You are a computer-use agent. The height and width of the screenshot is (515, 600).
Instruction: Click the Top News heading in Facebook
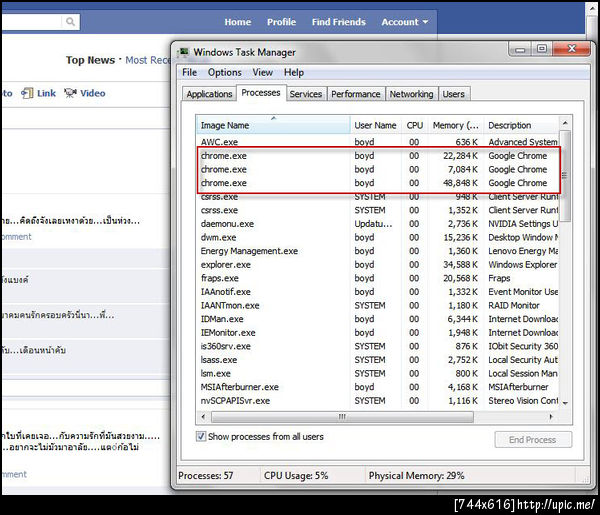tap(90, 60)
